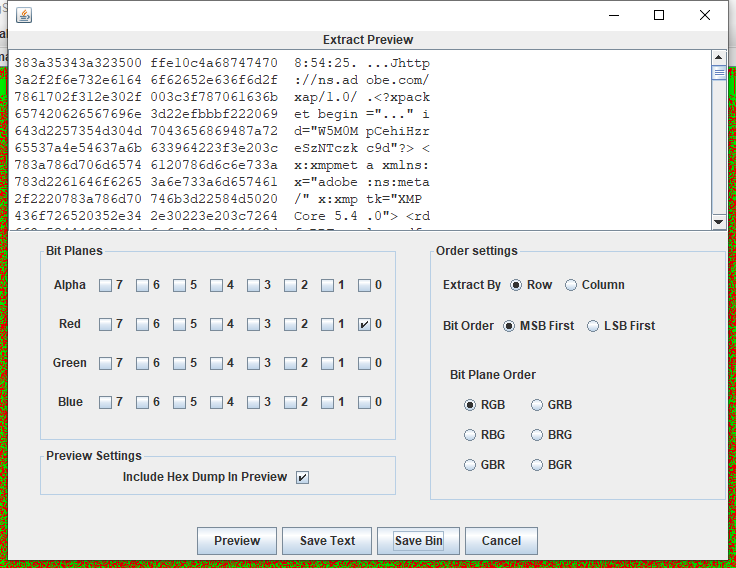Click the Preview button

click(237, 541)
